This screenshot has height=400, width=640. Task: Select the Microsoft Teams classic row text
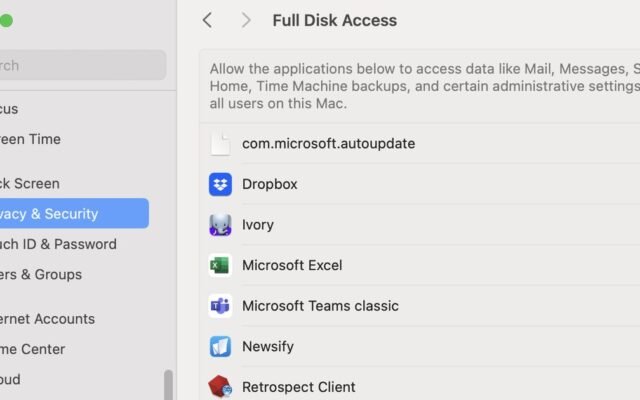coord(320,306)
